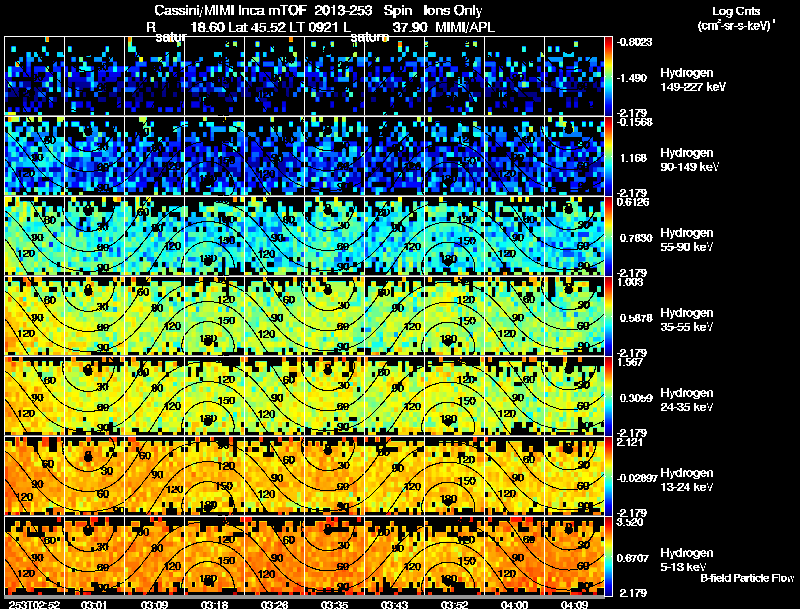Select the 04:09 time axis label
Viewport: 800px width, 609px height.
574,604
